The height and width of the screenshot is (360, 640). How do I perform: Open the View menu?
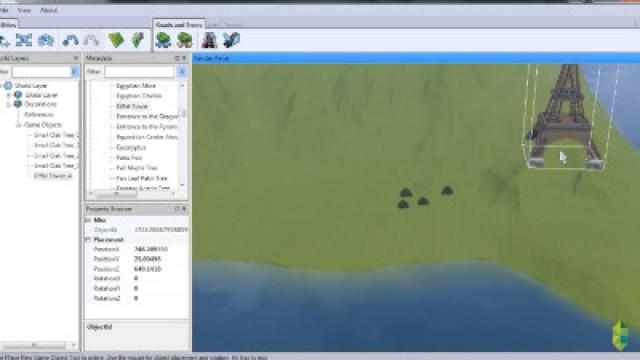(x=24, y=10)
